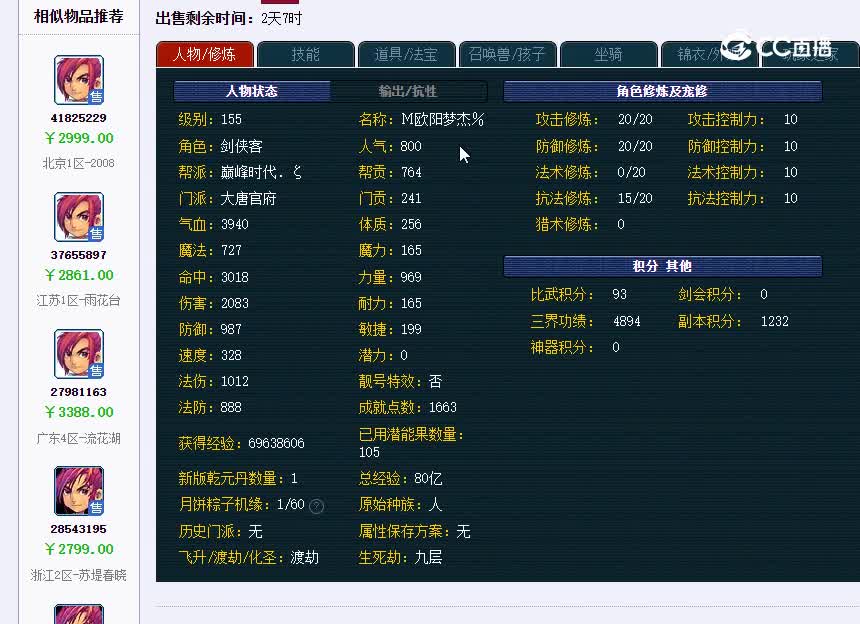The height and width of the screenshot is (624, 860).
Task: Click item number 28543195
Action: 78,529
